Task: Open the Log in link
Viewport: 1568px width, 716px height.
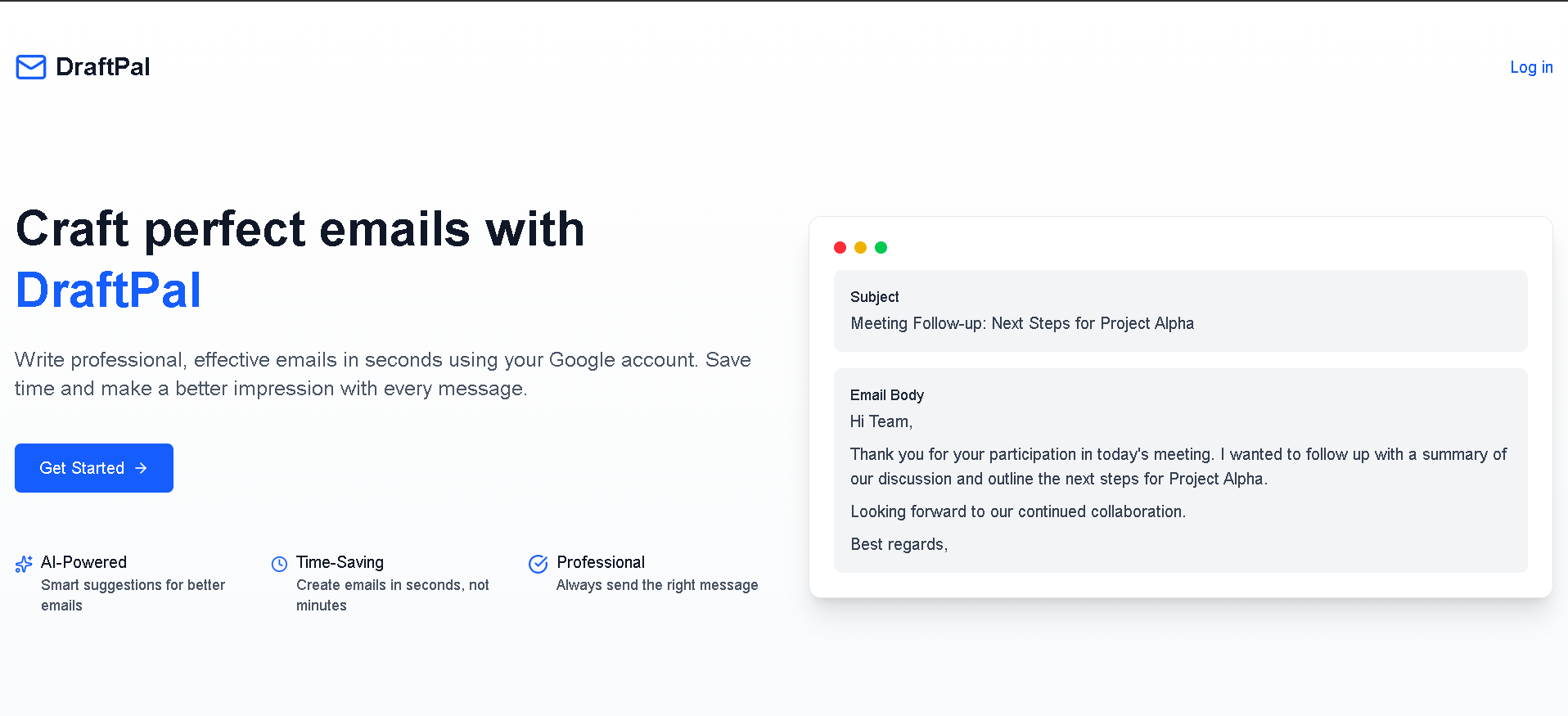Action: click(x=1531, y=67)
